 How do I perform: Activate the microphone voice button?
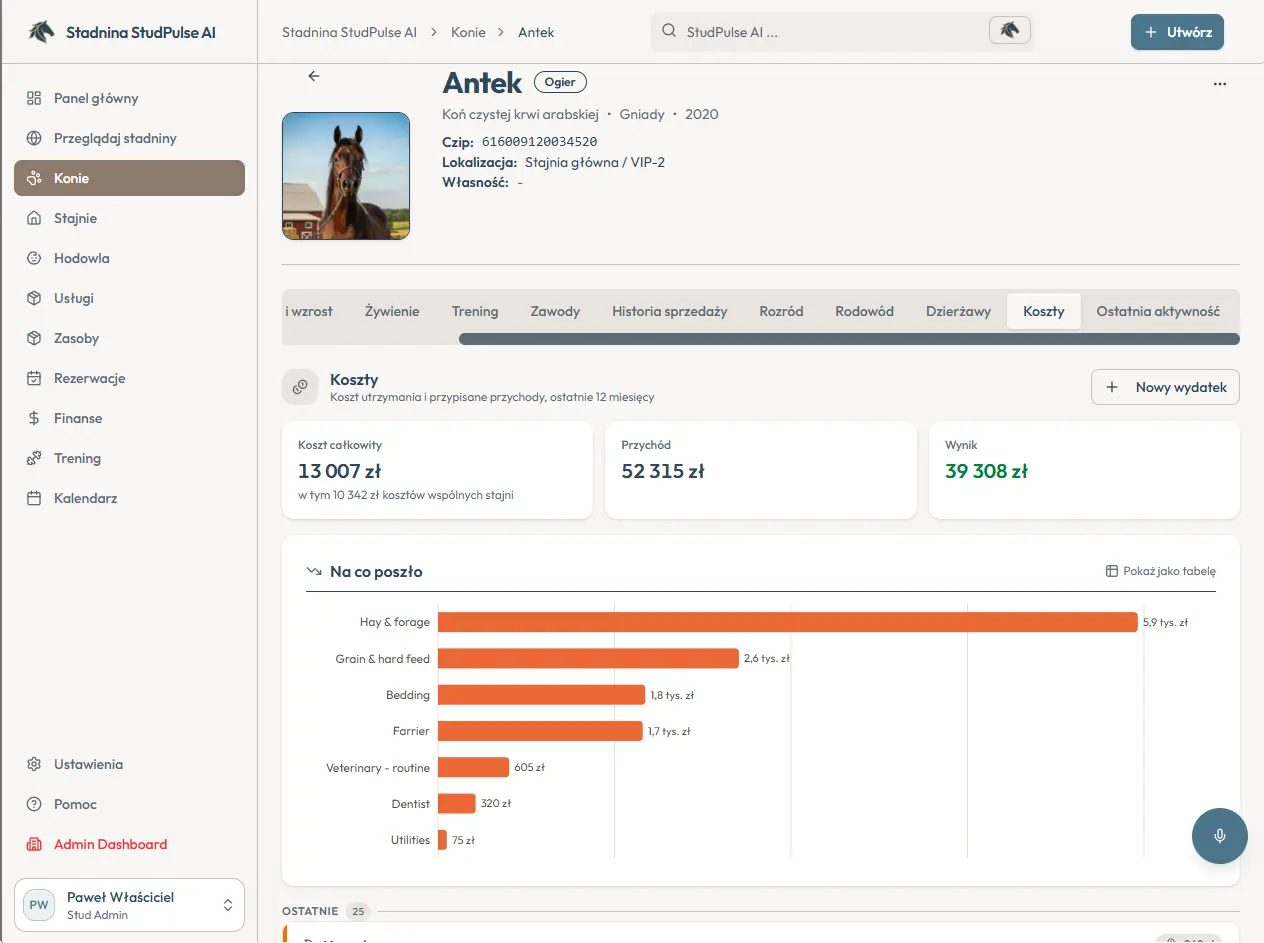pos(1220,836)
